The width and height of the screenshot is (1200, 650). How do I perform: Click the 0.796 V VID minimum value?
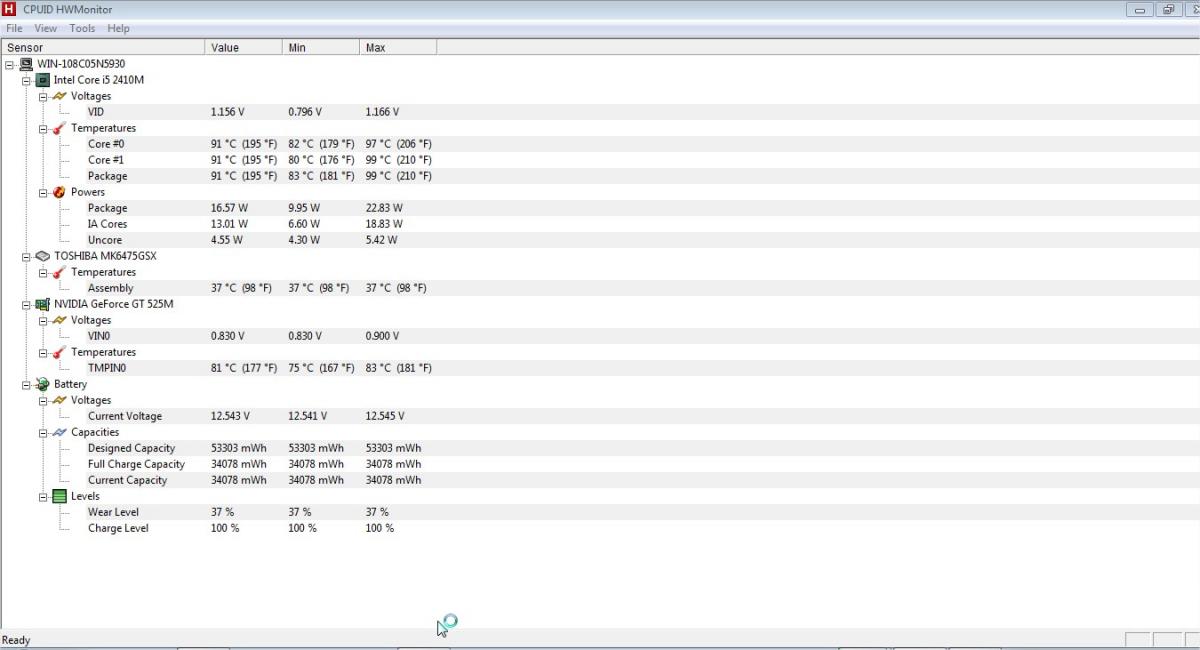(x=305, y=112)
